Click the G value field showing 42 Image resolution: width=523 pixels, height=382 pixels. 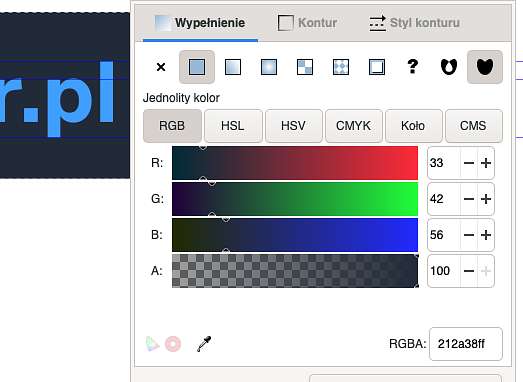(x=444, y=199)
